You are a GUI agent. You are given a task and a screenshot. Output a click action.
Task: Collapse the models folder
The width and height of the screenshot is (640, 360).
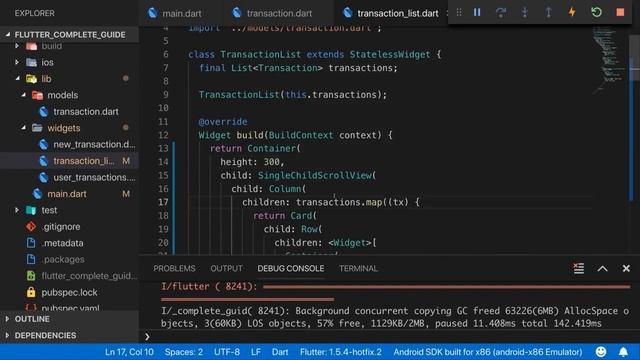(24, 95)
